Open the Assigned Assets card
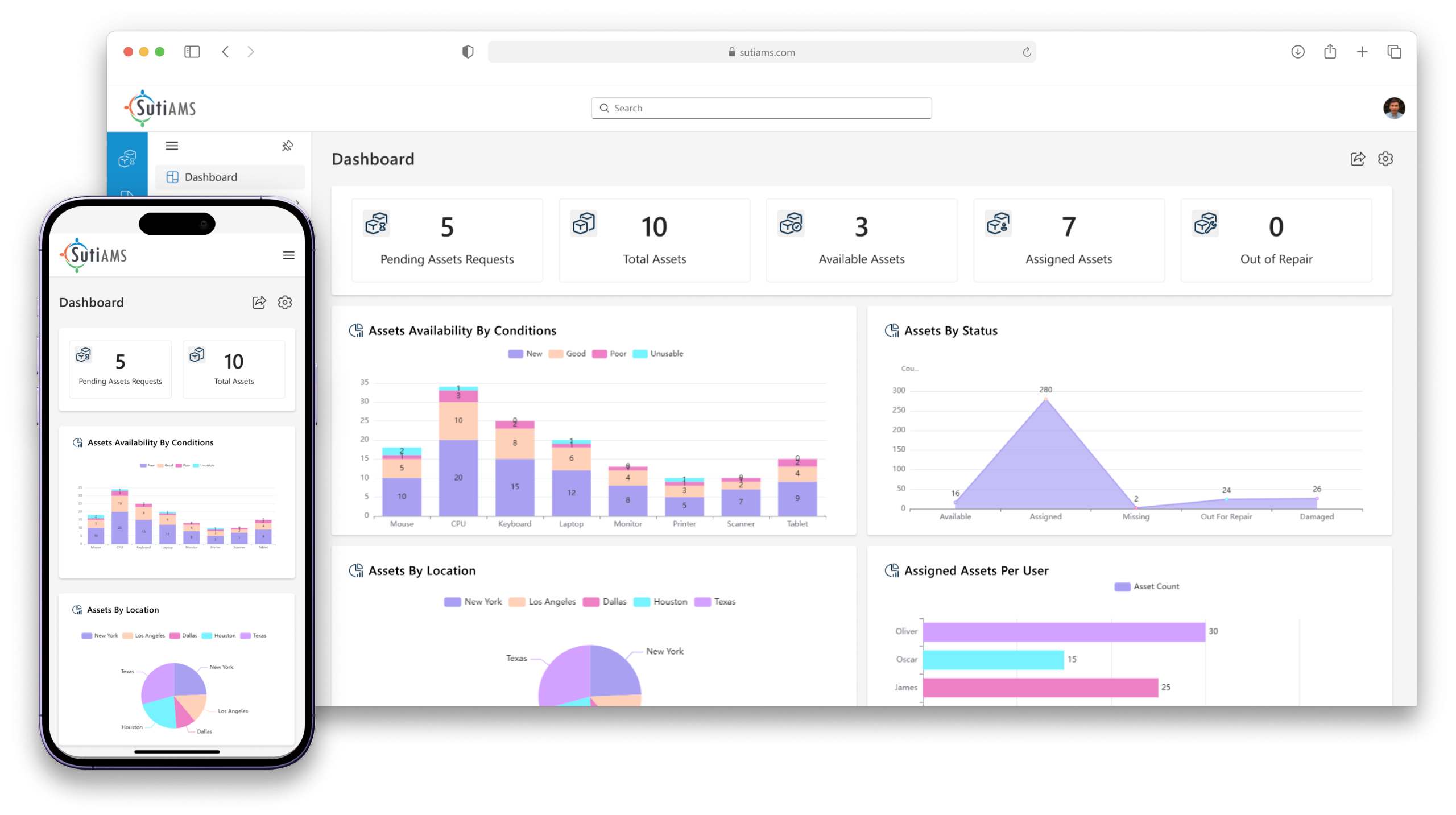The height and width of the screenshot is (815, 1456). [x=1069, y=241]
